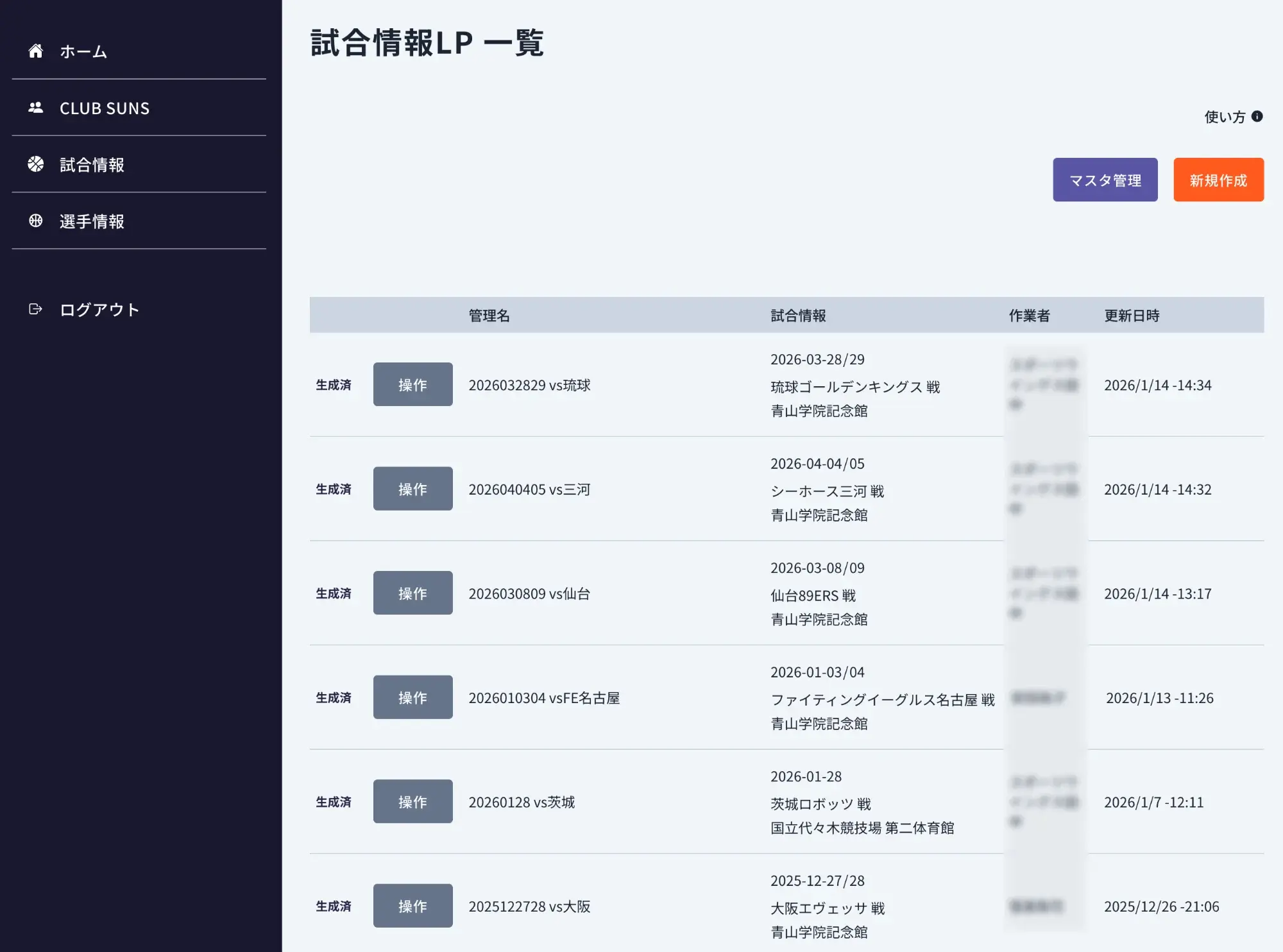Image resolution: width=1283 pixels, height=952 pixels.
Task: Click the CLUB SUNS sidebar label
Action: [104, 108]
